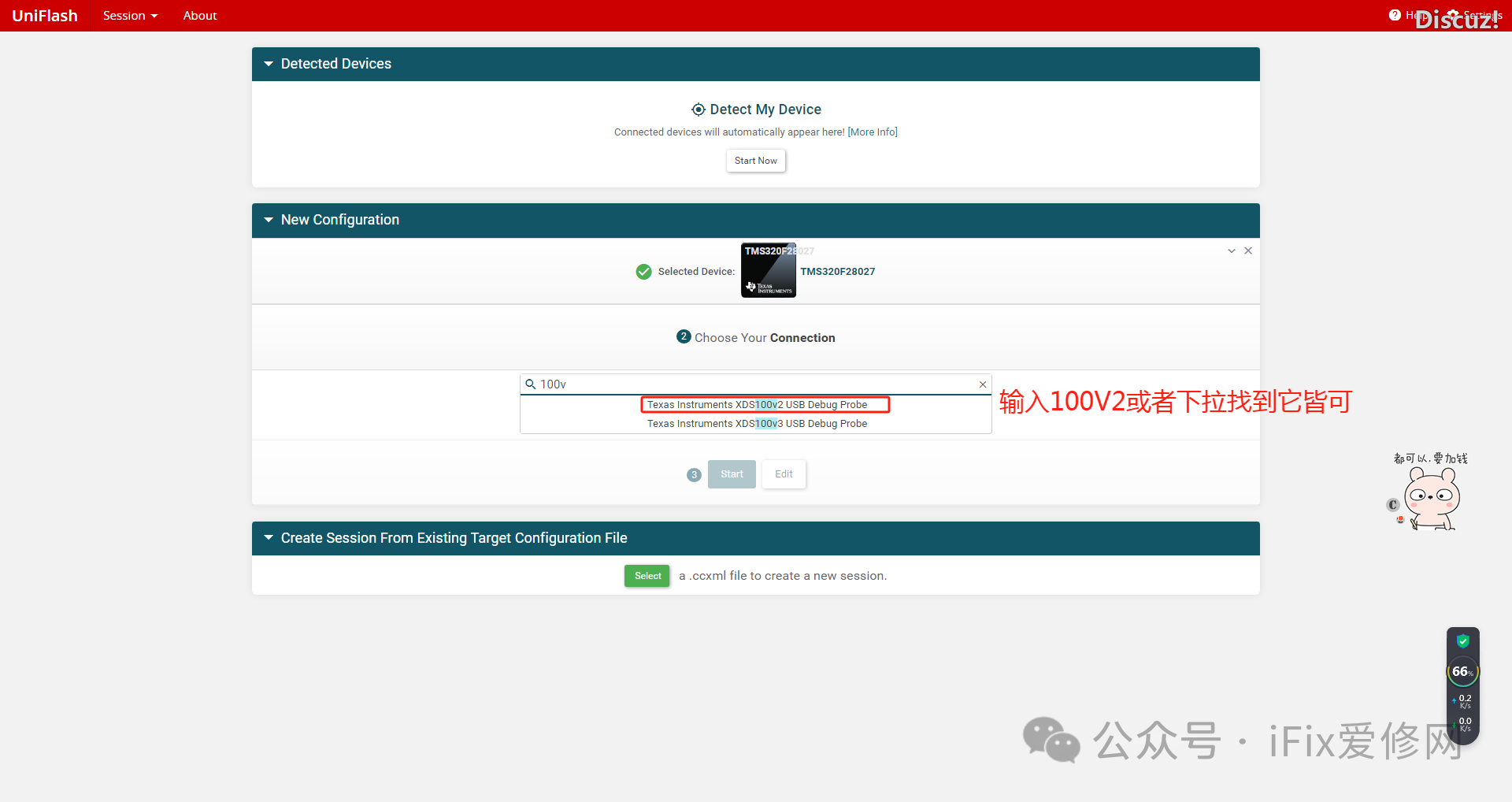This screenshot has width=1512, height=802.
Task: Collapse Create Session From Existing Target Configuration
Action: (269, 538)
